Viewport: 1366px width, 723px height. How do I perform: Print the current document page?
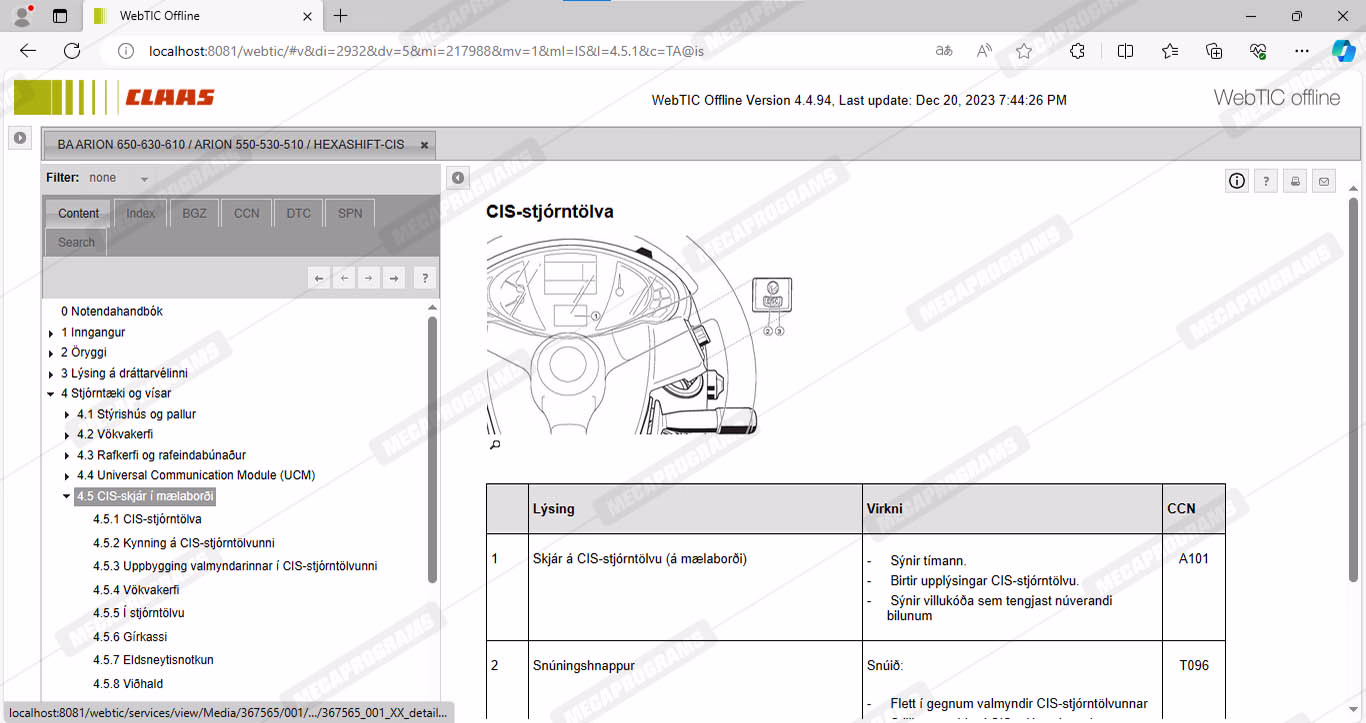click(x=1295, y=181)
